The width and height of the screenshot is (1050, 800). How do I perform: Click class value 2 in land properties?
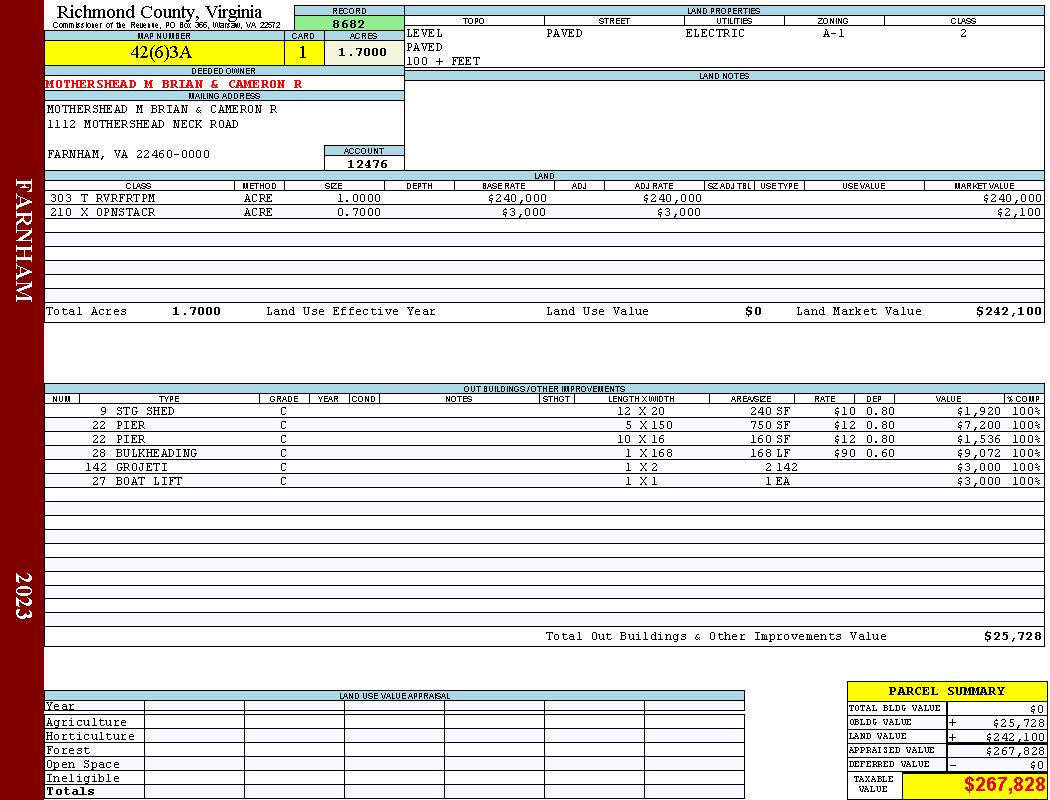coord(963,33)
